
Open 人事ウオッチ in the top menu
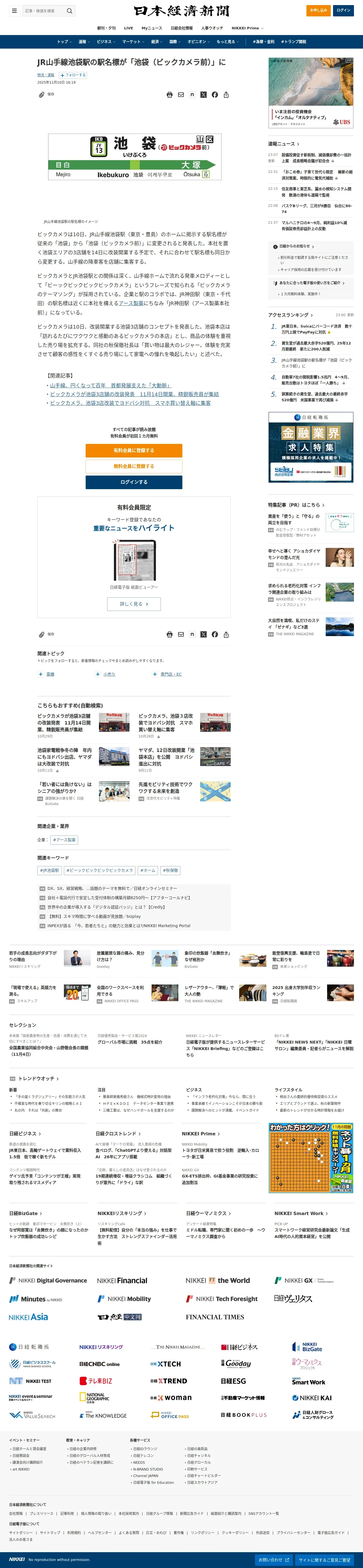[x=212, y=28]
